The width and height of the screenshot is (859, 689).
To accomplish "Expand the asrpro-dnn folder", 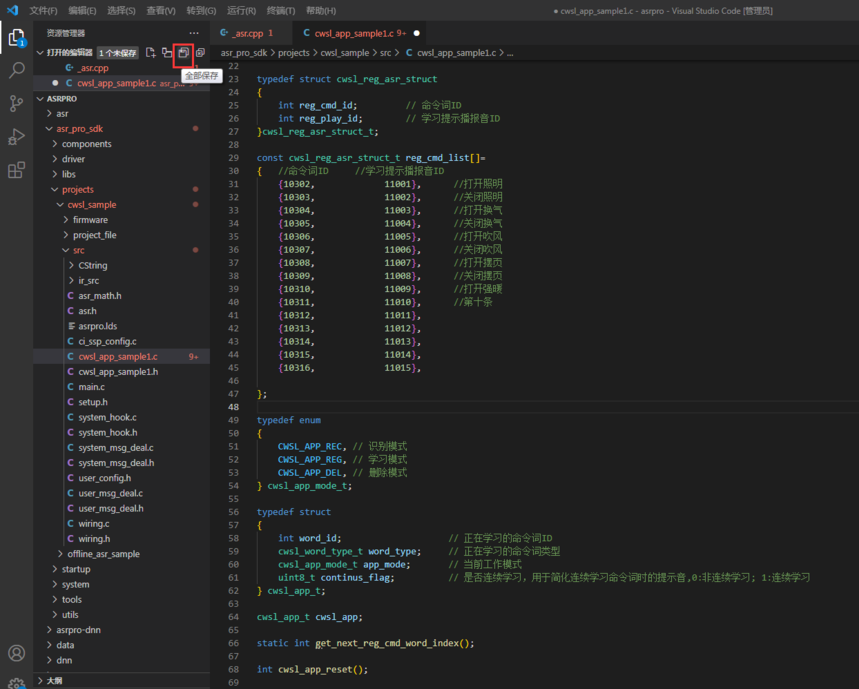I will [50, 630].
